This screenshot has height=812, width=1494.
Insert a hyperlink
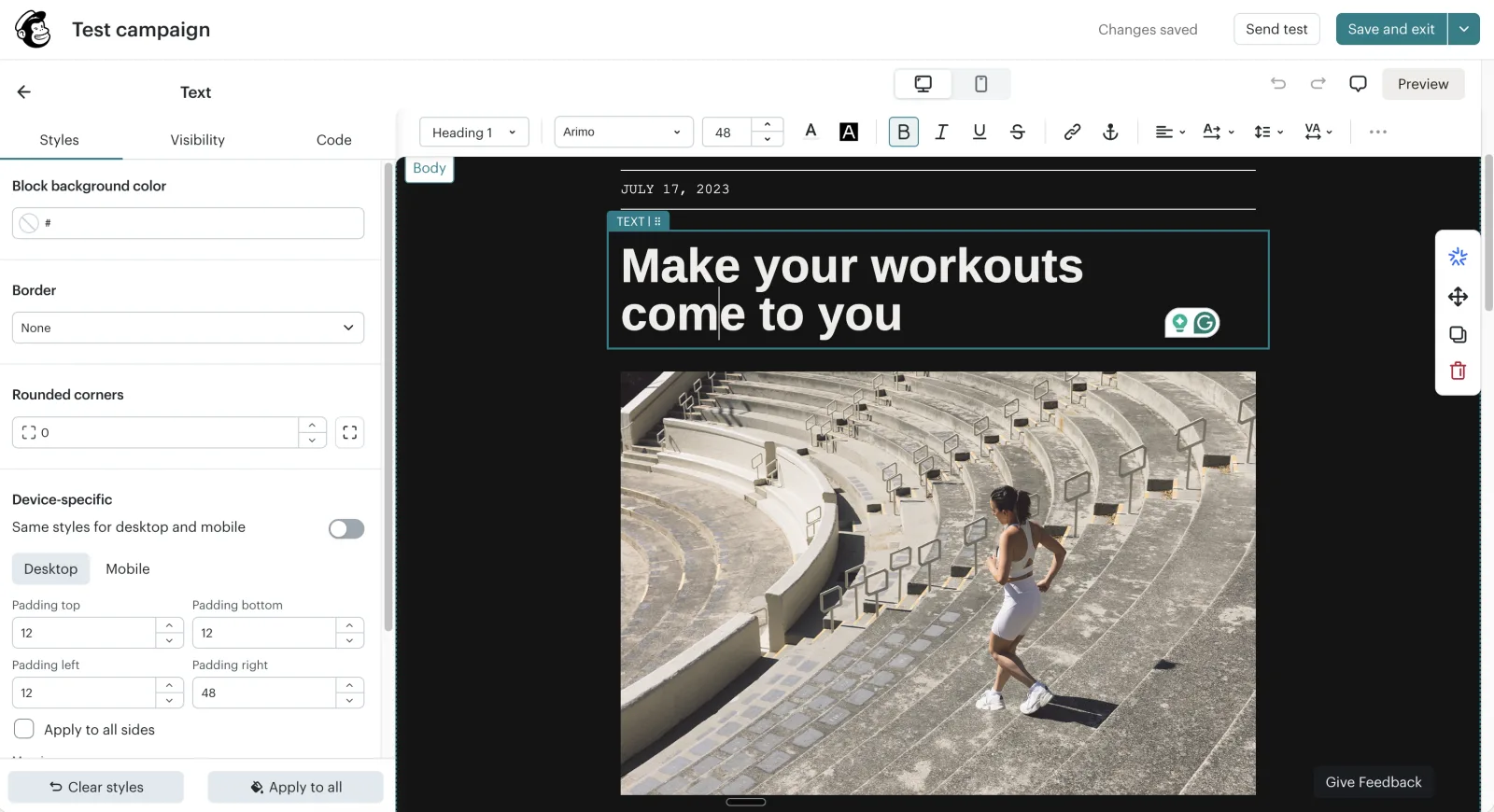pyautogui.click(x=1072, y=132)
